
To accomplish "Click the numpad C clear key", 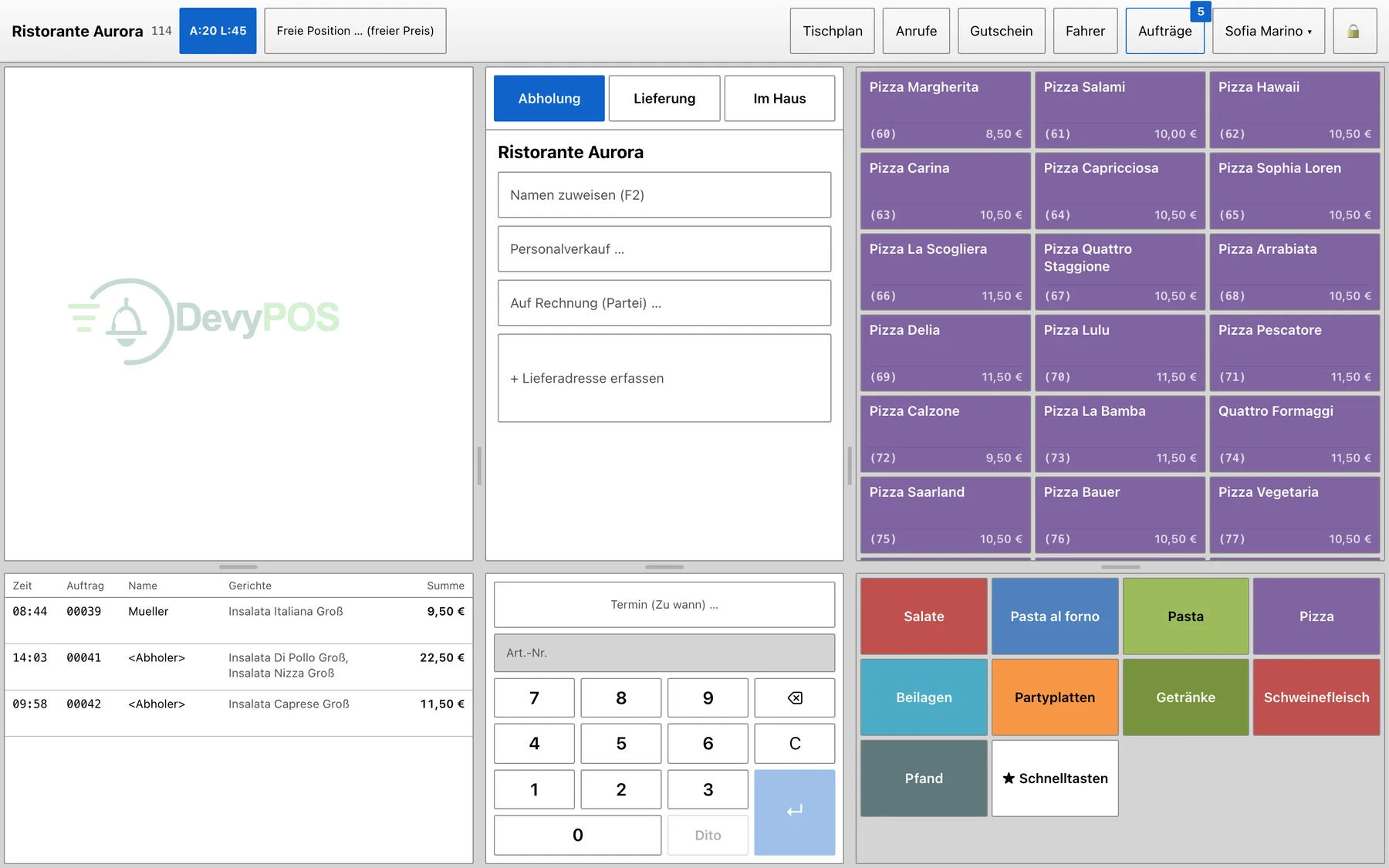I will pos(794,743).
